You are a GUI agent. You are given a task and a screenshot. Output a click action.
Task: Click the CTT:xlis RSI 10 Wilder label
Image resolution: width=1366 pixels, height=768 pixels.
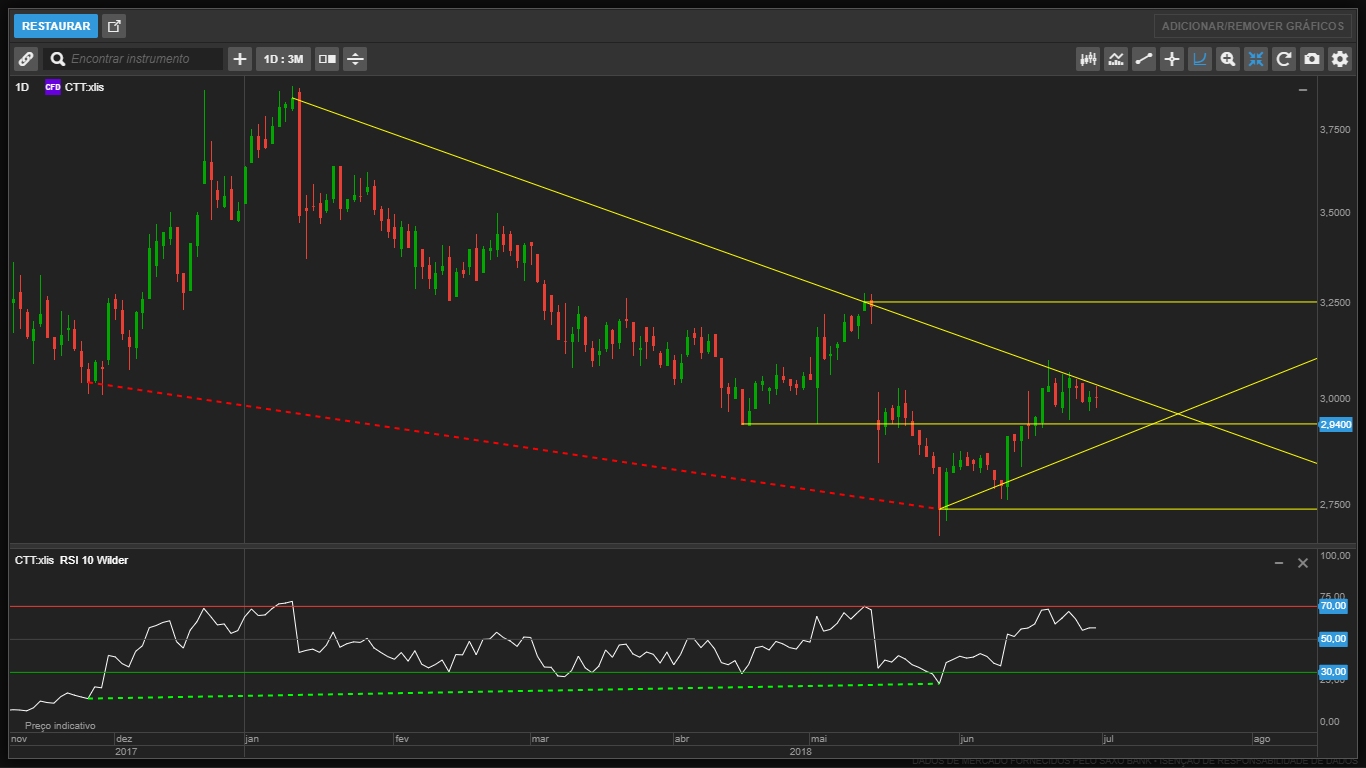[x=71, y=560]
